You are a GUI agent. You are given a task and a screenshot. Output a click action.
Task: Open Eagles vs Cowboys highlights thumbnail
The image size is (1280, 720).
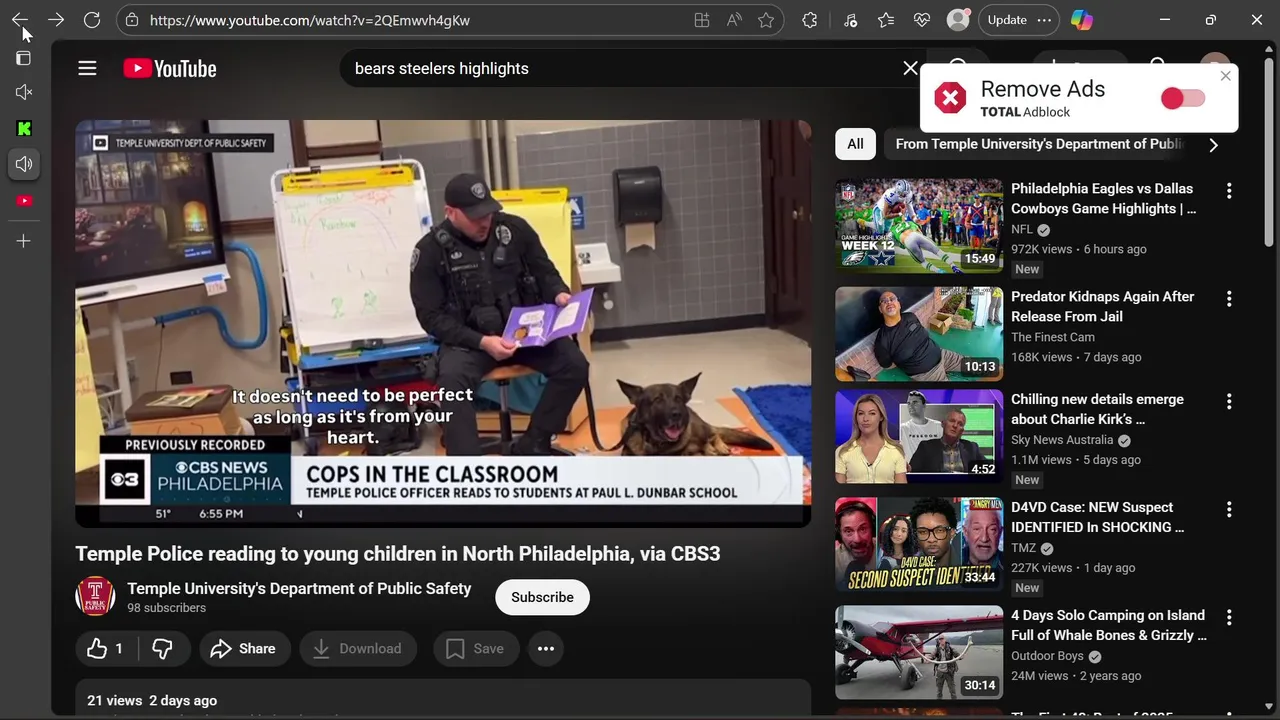click(919, 226)
